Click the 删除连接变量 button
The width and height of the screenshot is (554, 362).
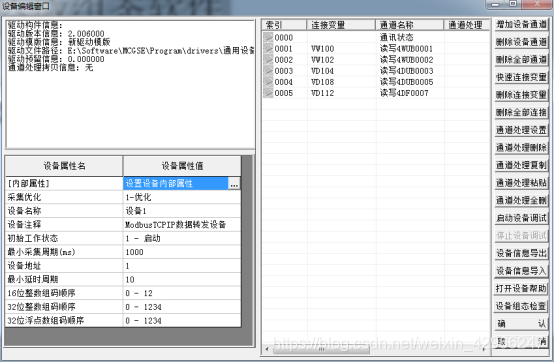[521, 95]
